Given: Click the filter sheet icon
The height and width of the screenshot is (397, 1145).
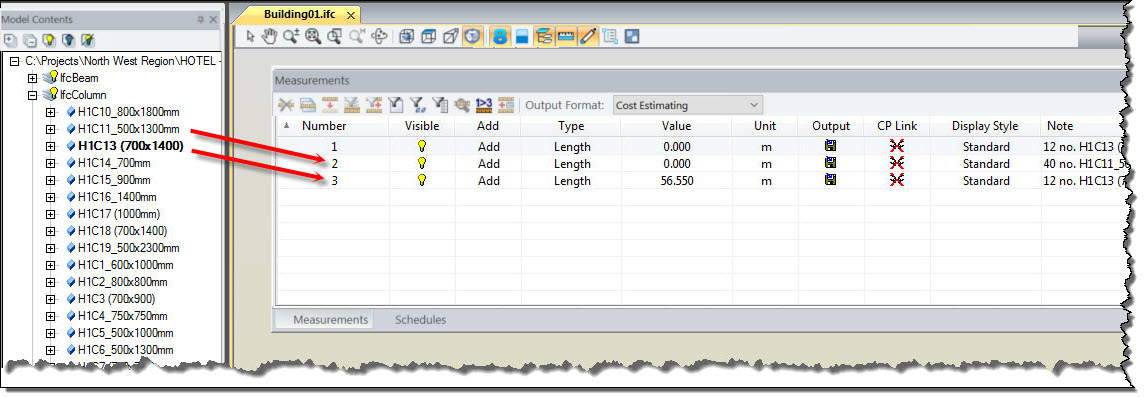Looking at the screenshot, I should tap(395, 105).
